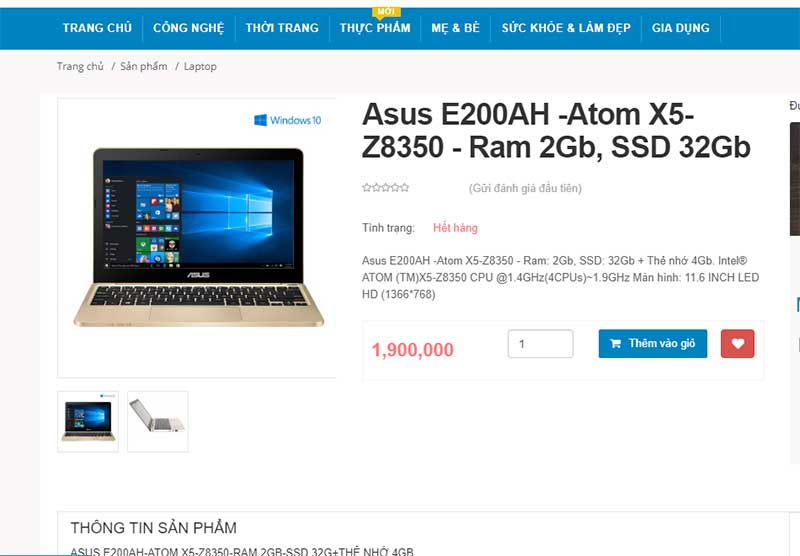Click the red heart wishlist icon
The width and height of the screenshot is (800, 556).
[737, 343]
